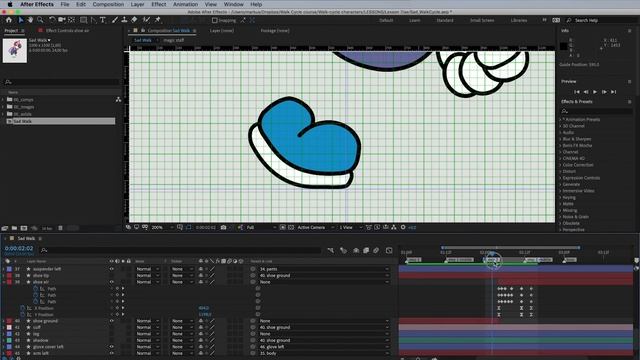The height and width of the screenshot is (360, 640).
Task: Click the reset exposure icon in viewer
Action: coord(403,227)
